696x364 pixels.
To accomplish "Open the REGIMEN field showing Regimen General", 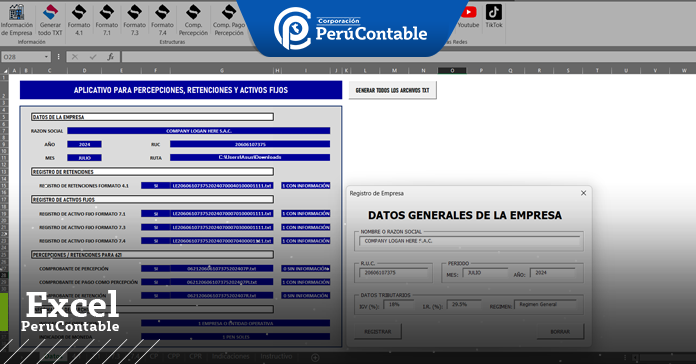I will pos(546,305).
